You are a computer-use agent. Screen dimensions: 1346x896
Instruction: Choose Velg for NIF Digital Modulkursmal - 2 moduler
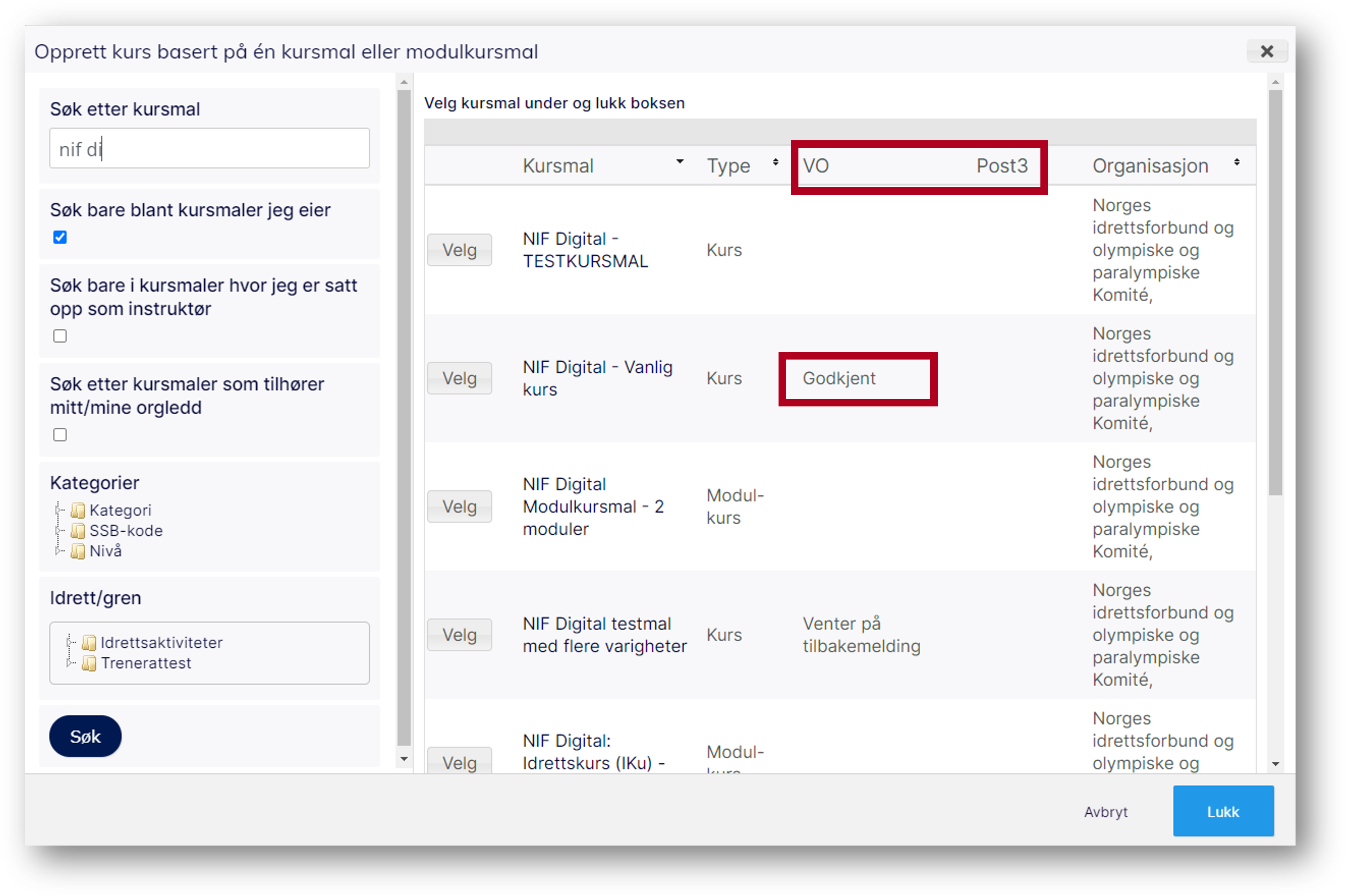pos(459,506)
